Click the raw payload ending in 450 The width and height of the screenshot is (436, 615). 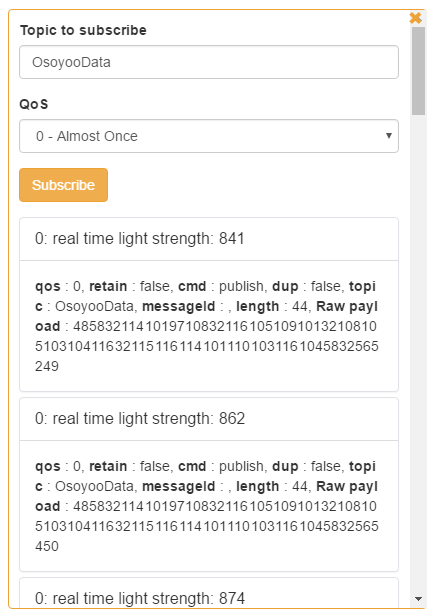207,526
